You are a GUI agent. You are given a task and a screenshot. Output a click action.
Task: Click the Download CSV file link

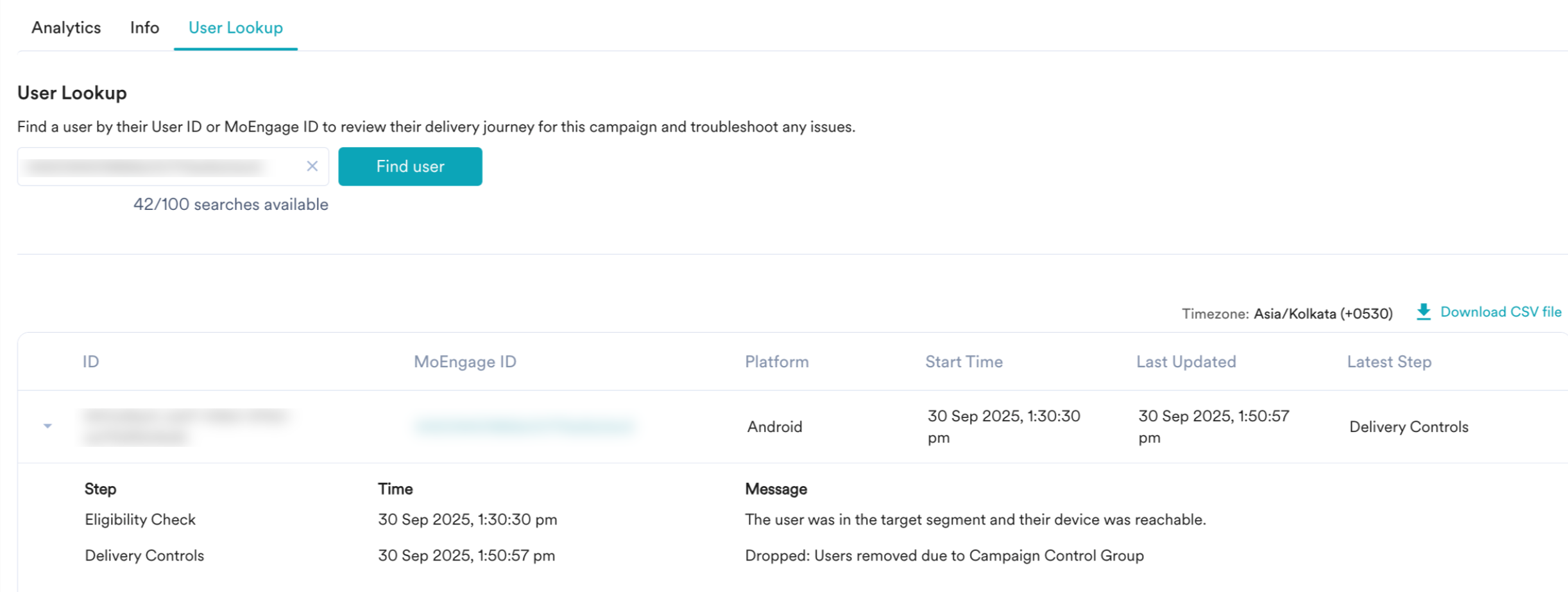pyautogui.click(x=1500, y=312)
